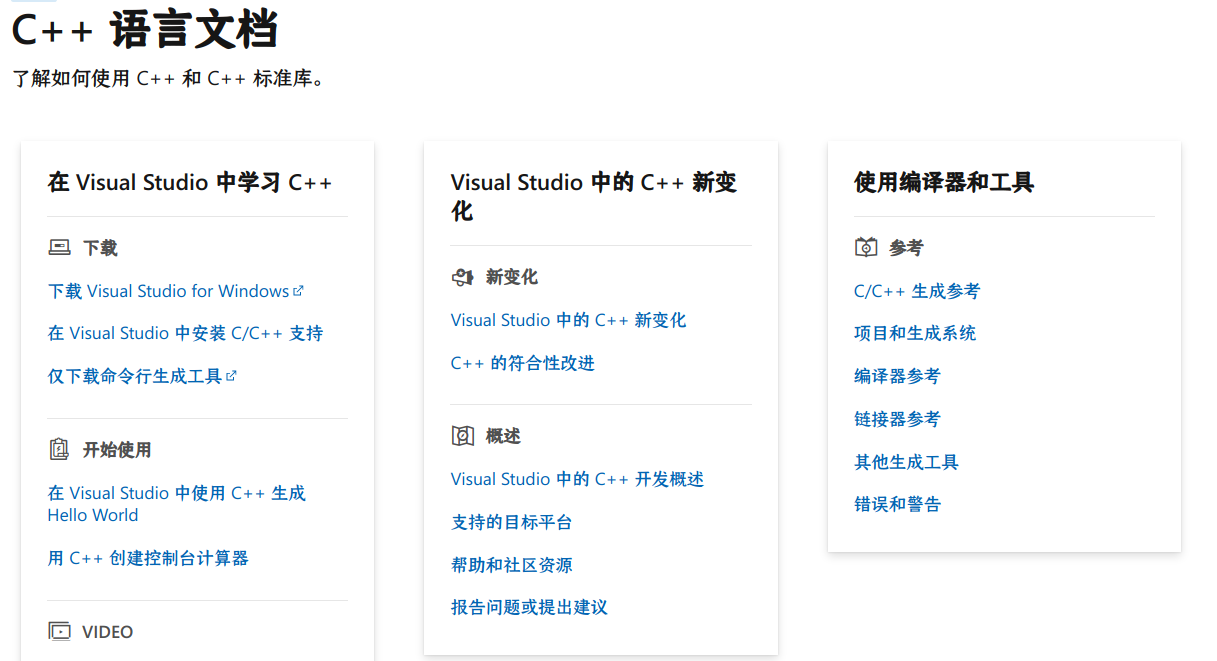Click card heading 在 Visual Studio 中学习 C++
The image size is (1217, 661).
point(190,182)
